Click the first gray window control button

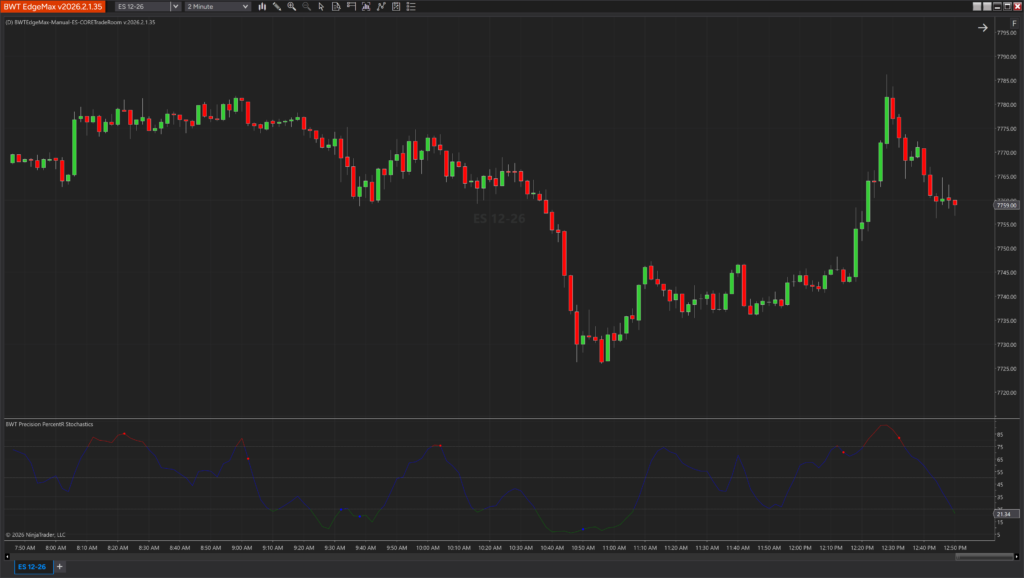pyautogui.click(x=977, y=7)
